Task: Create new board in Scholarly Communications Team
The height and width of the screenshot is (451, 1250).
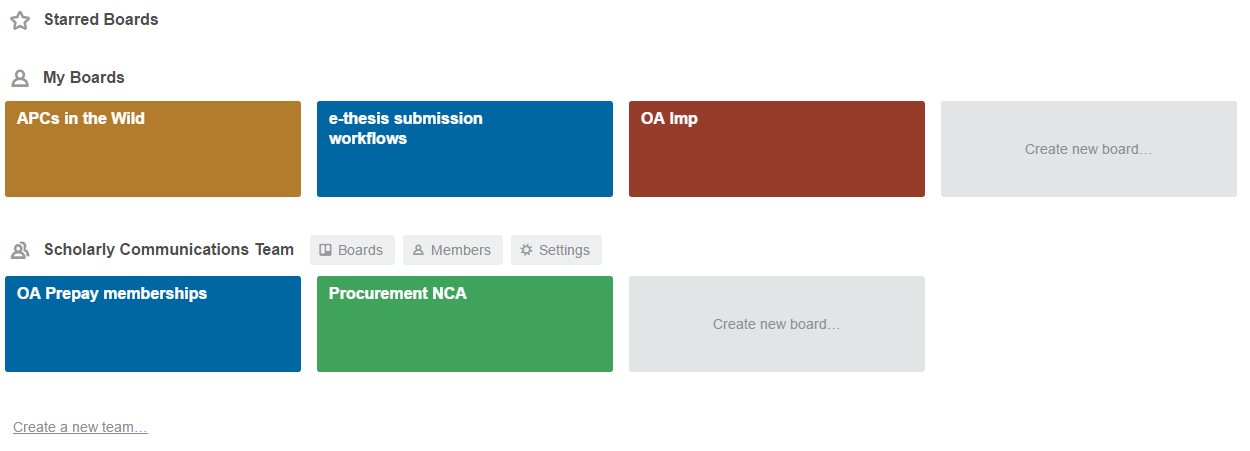Action: [x=776, y=324]
